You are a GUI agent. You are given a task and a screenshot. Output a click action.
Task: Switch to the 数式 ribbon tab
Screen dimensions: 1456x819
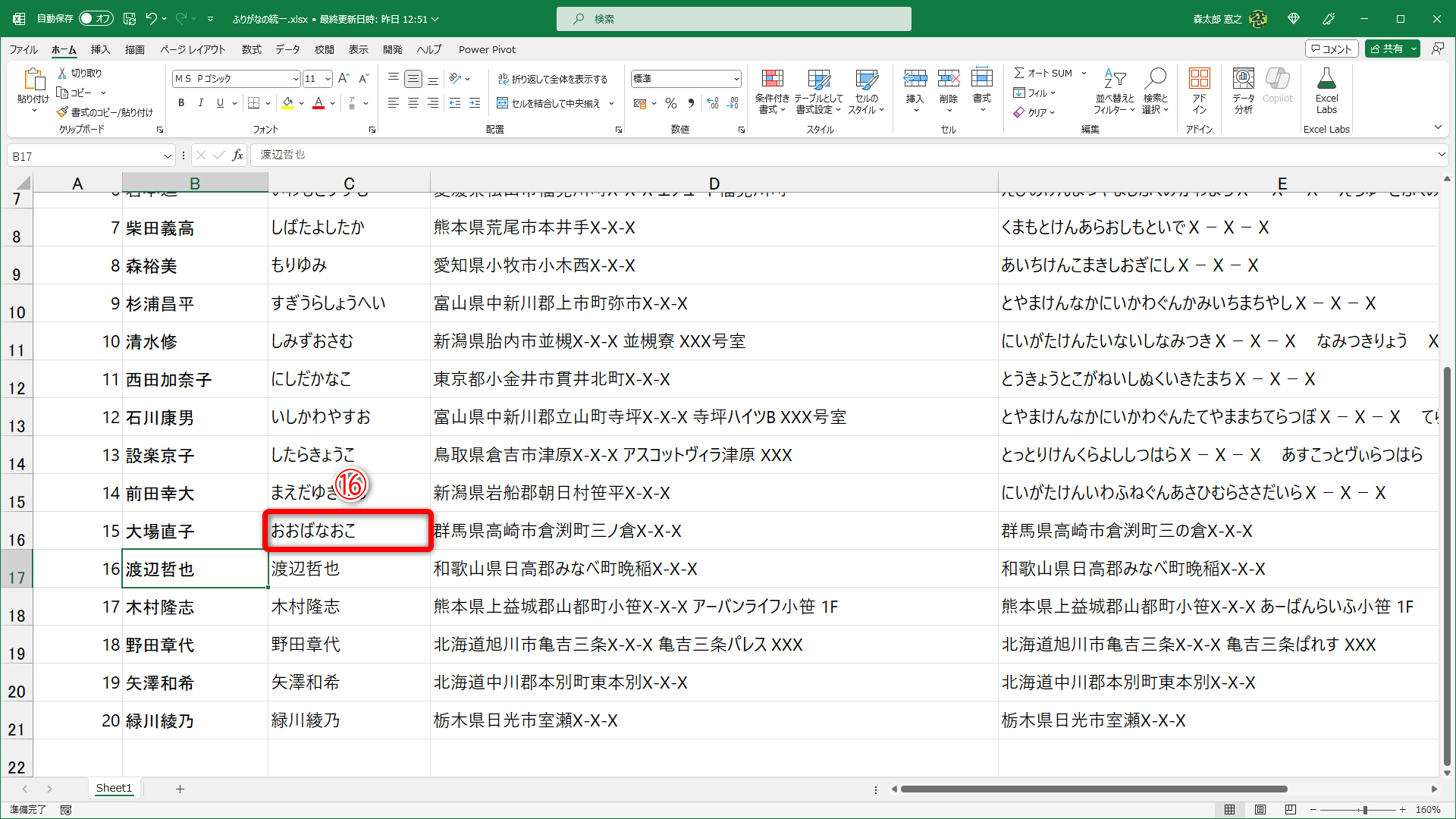251,49
